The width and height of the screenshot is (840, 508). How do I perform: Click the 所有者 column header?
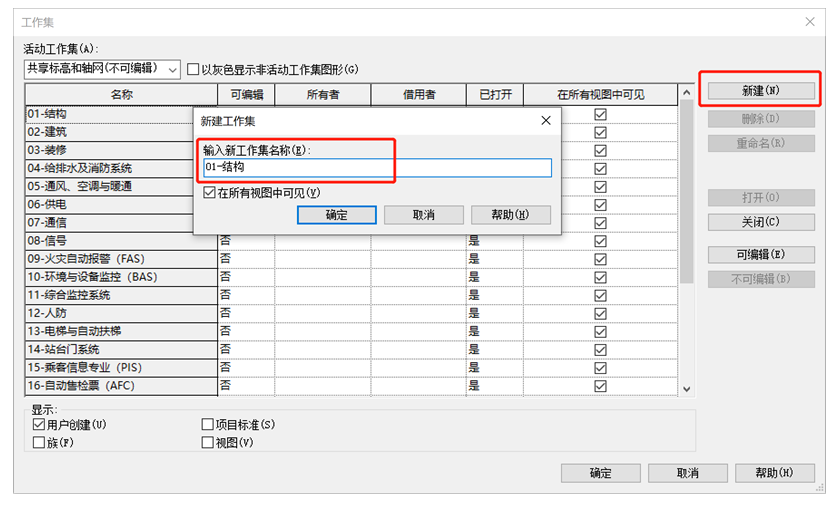(322, 95)
